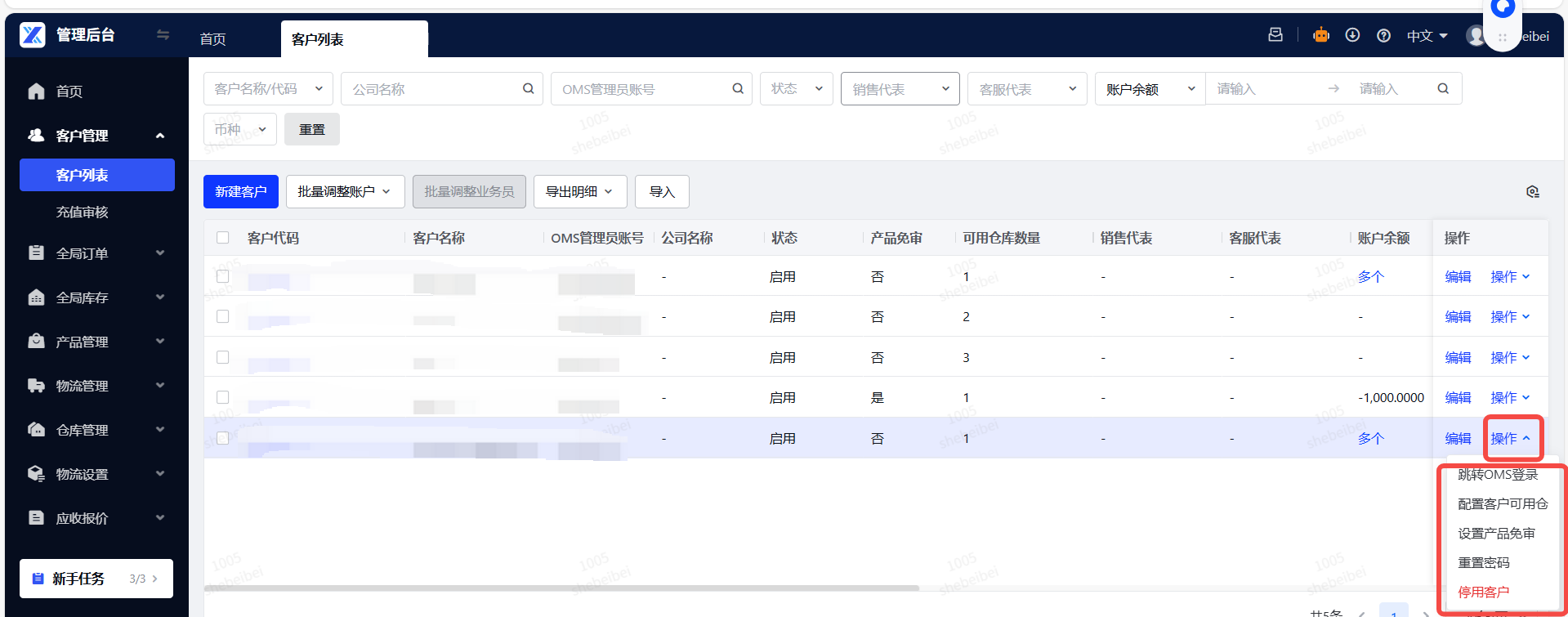Screen dimensions: 1568x617
Task: Open the 中文 language dropdown
Action: [1427, 36]
